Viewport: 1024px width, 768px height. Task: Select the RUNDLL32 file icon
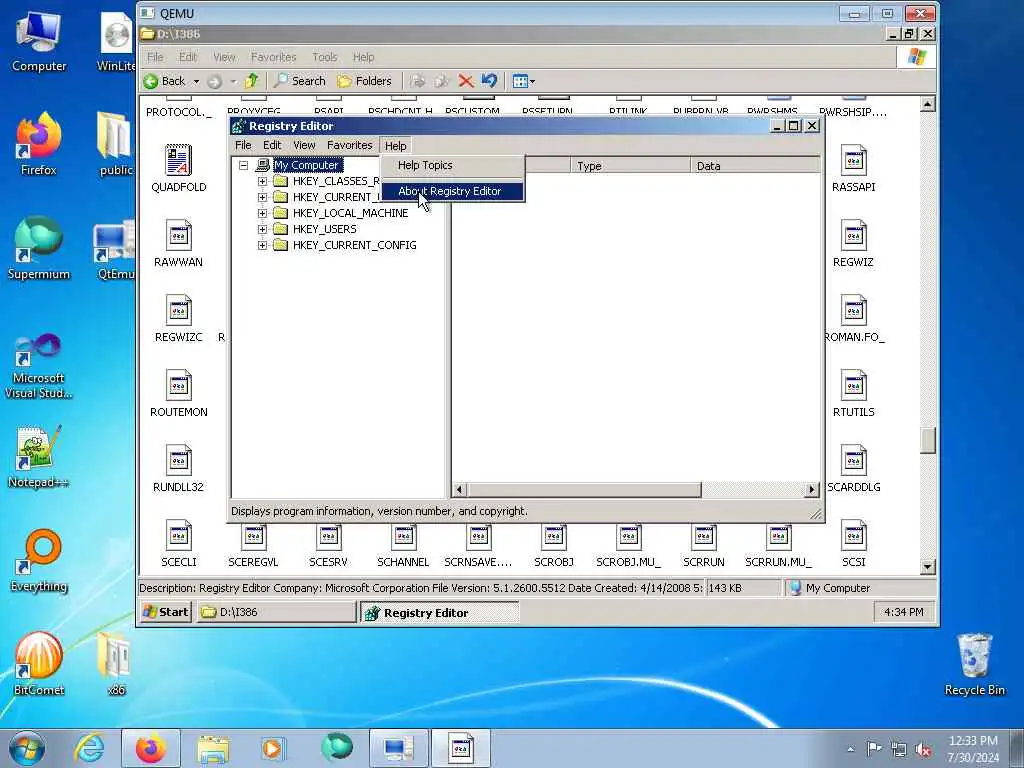pyautogui.click(x=178, y=469)
